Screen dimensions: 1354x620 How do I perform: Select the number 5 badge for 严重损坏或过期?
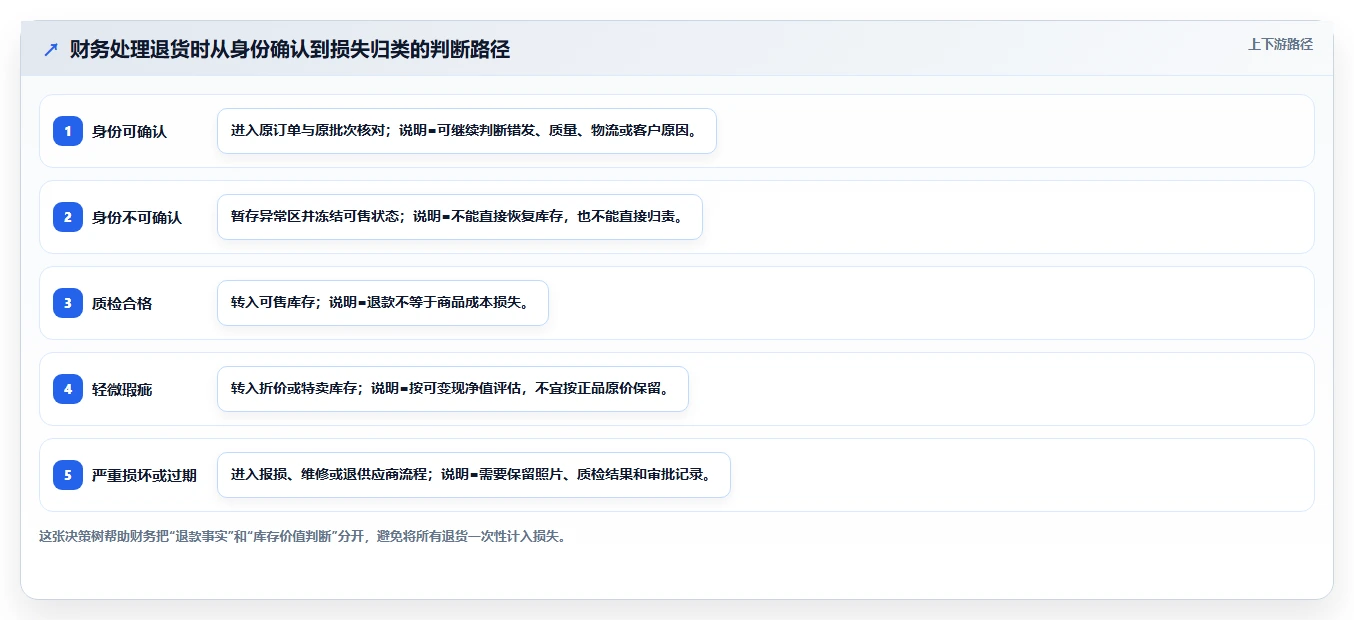tap(68, 475)
